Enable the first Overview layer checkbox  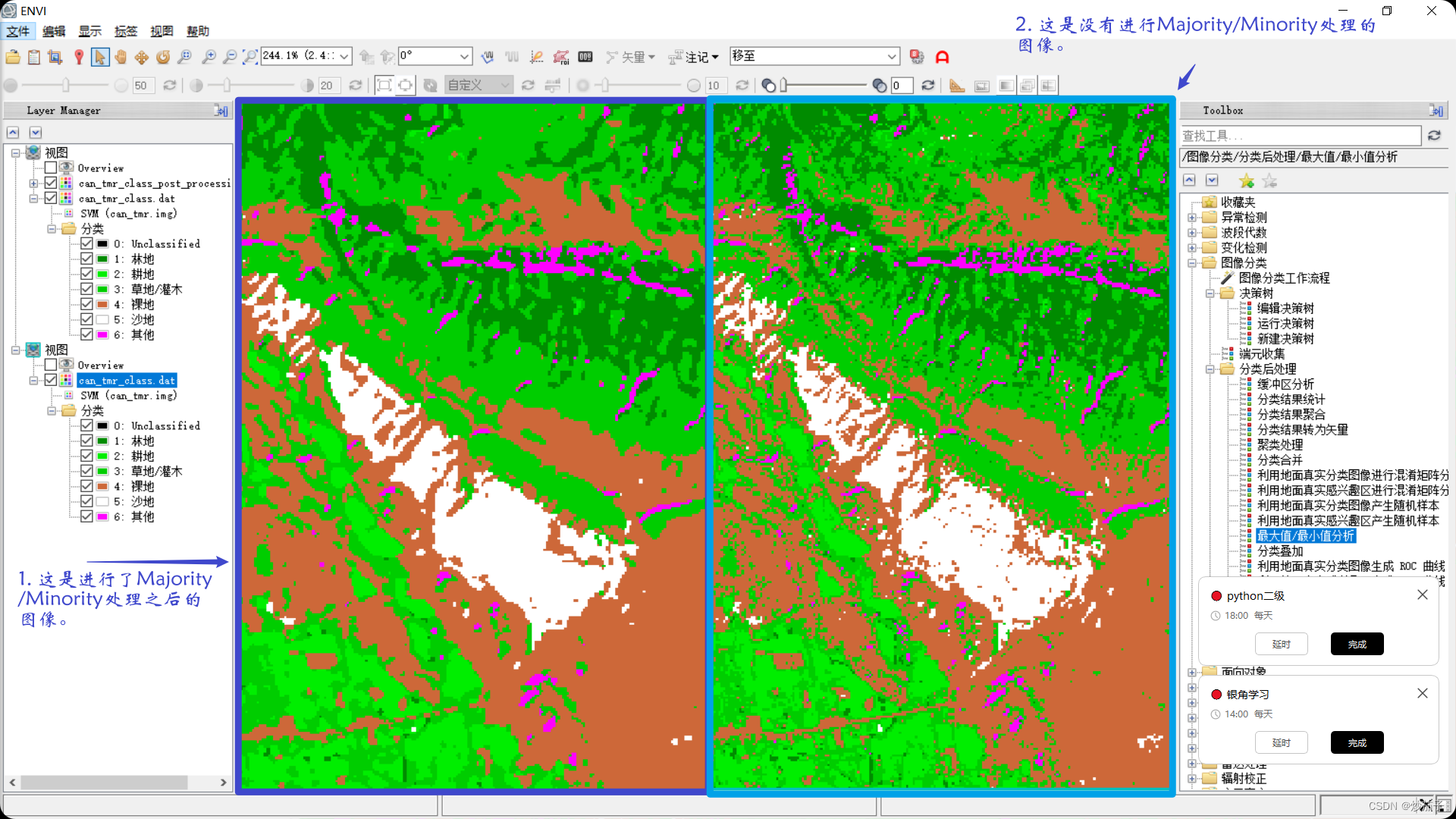pos(51,168)
